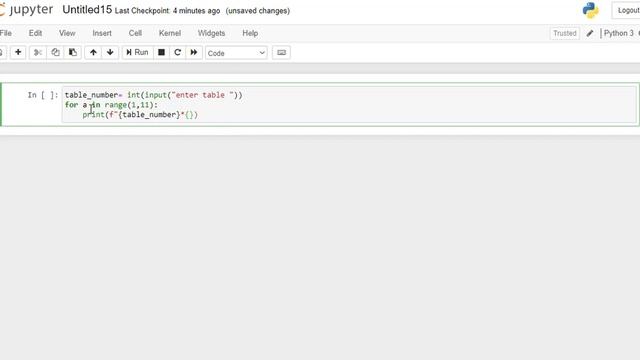The width and height of the screenshot is (640, 360).
Task: Interrupt the kernel with the stop icon
Action: (161, 52)
